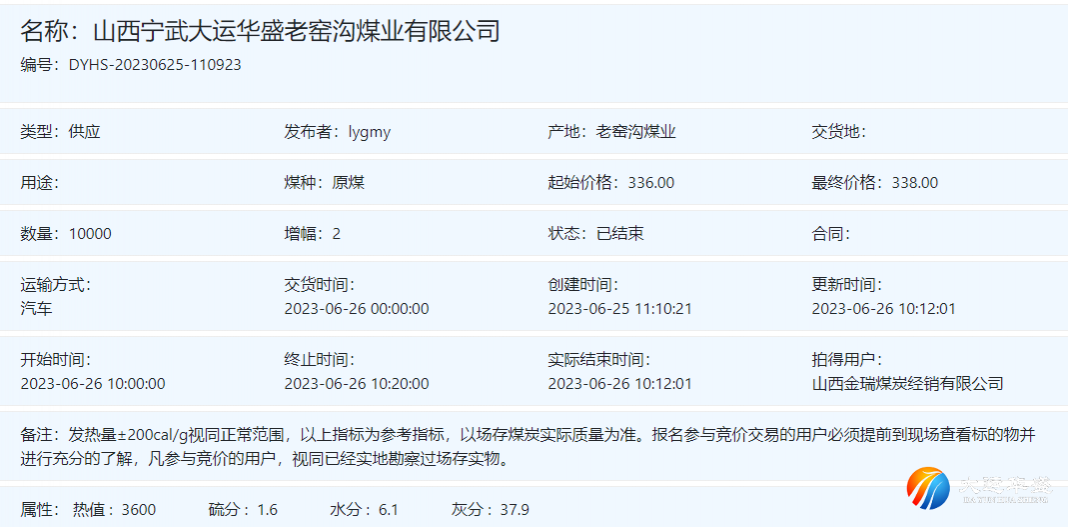This screenshot has height=527, width=1068.
Task: Click the quantity value 10000
Action: [x=90, y=234]
